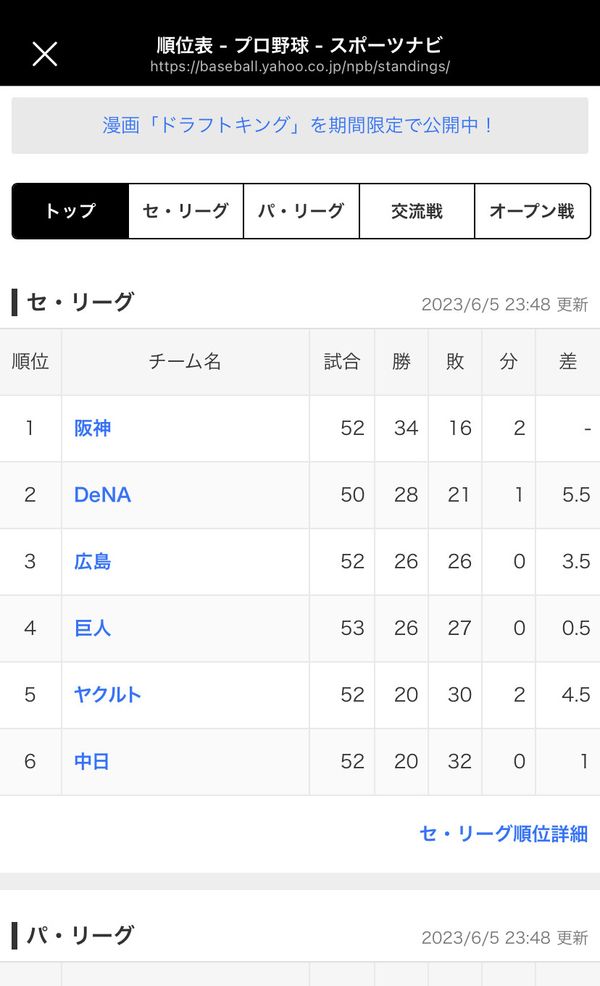
Task: Switch to the セ・リーグ tab
Action: 186,211
